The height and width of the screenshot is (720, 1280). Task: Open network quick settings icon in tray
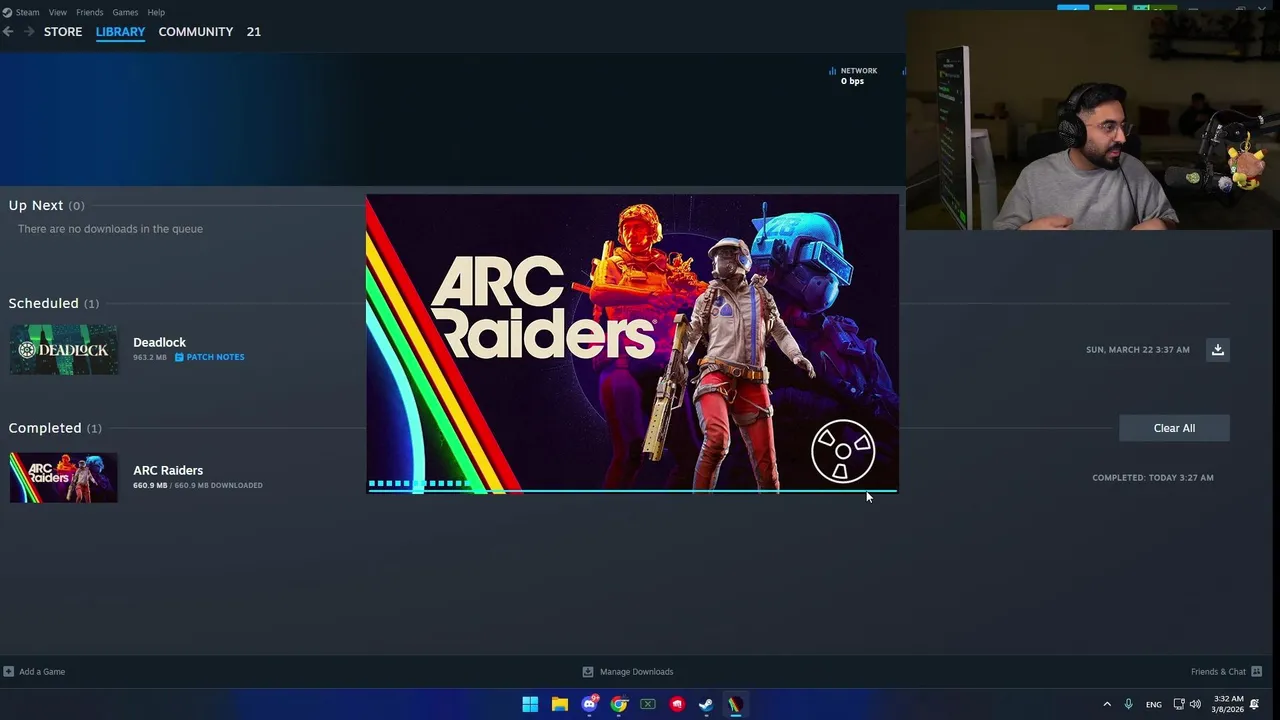[x=1179, y=704]
